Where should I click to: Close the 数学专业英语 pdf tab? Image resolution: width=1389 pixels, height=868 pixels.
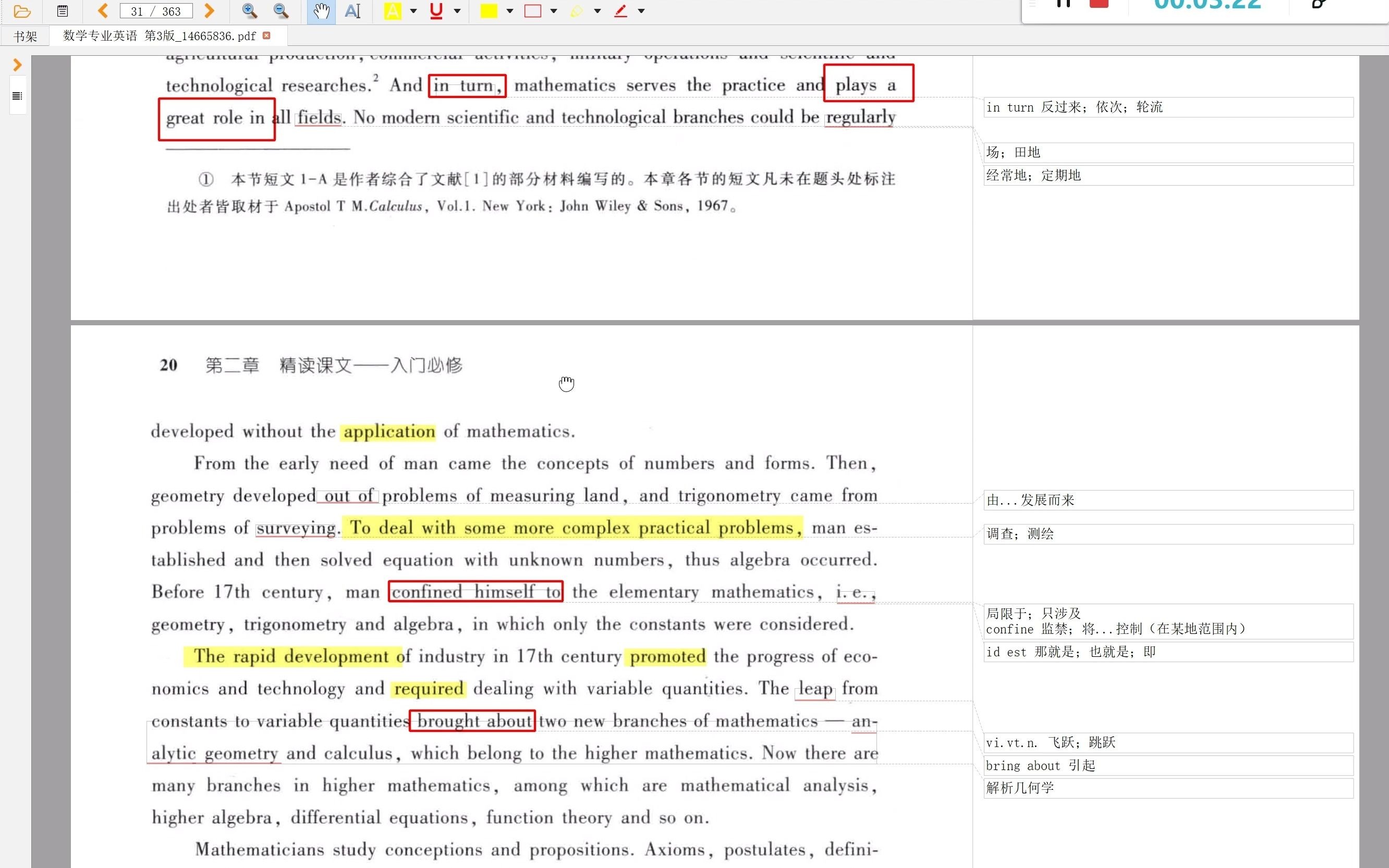coord(266,35)
